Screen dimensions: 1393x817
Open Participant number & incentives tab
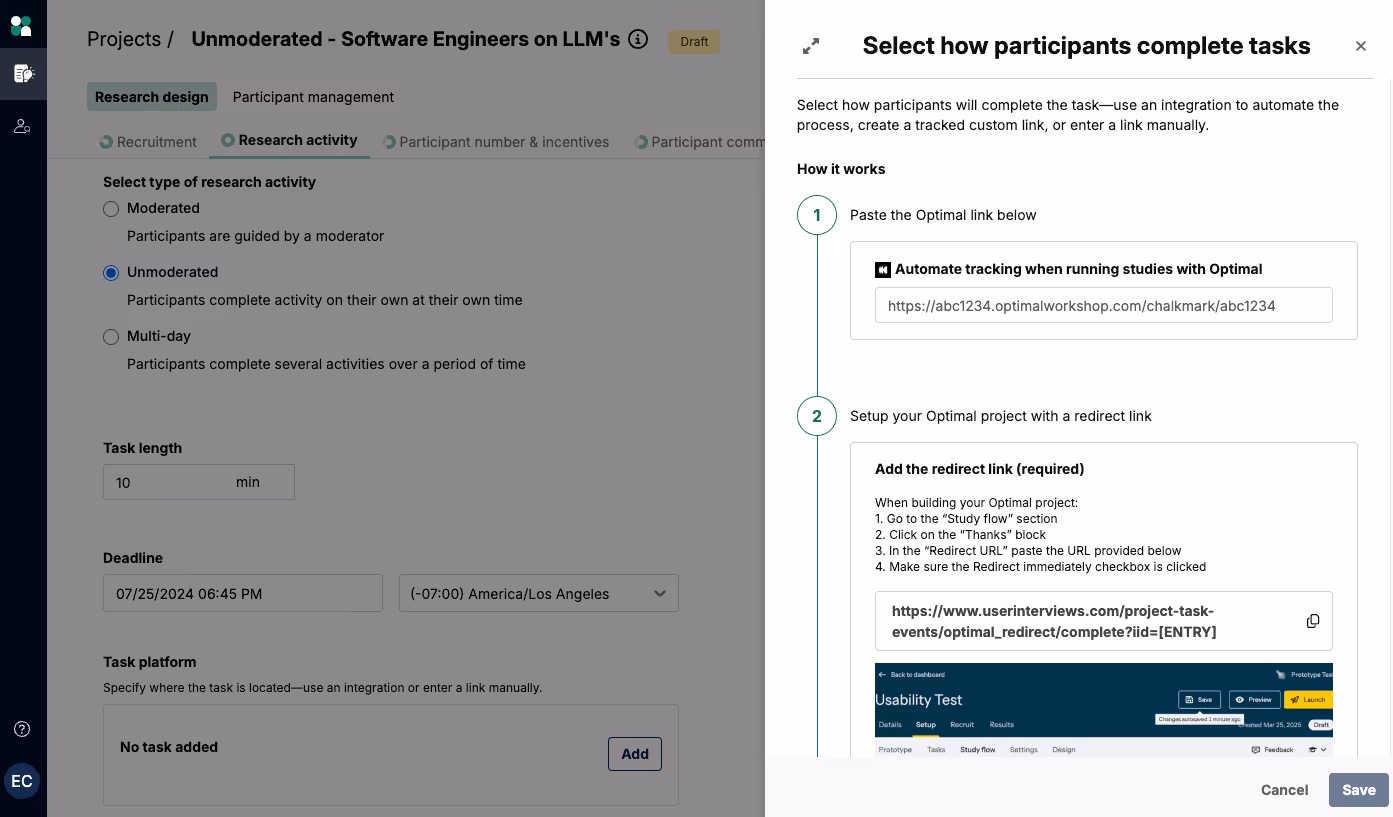point(496,142)
